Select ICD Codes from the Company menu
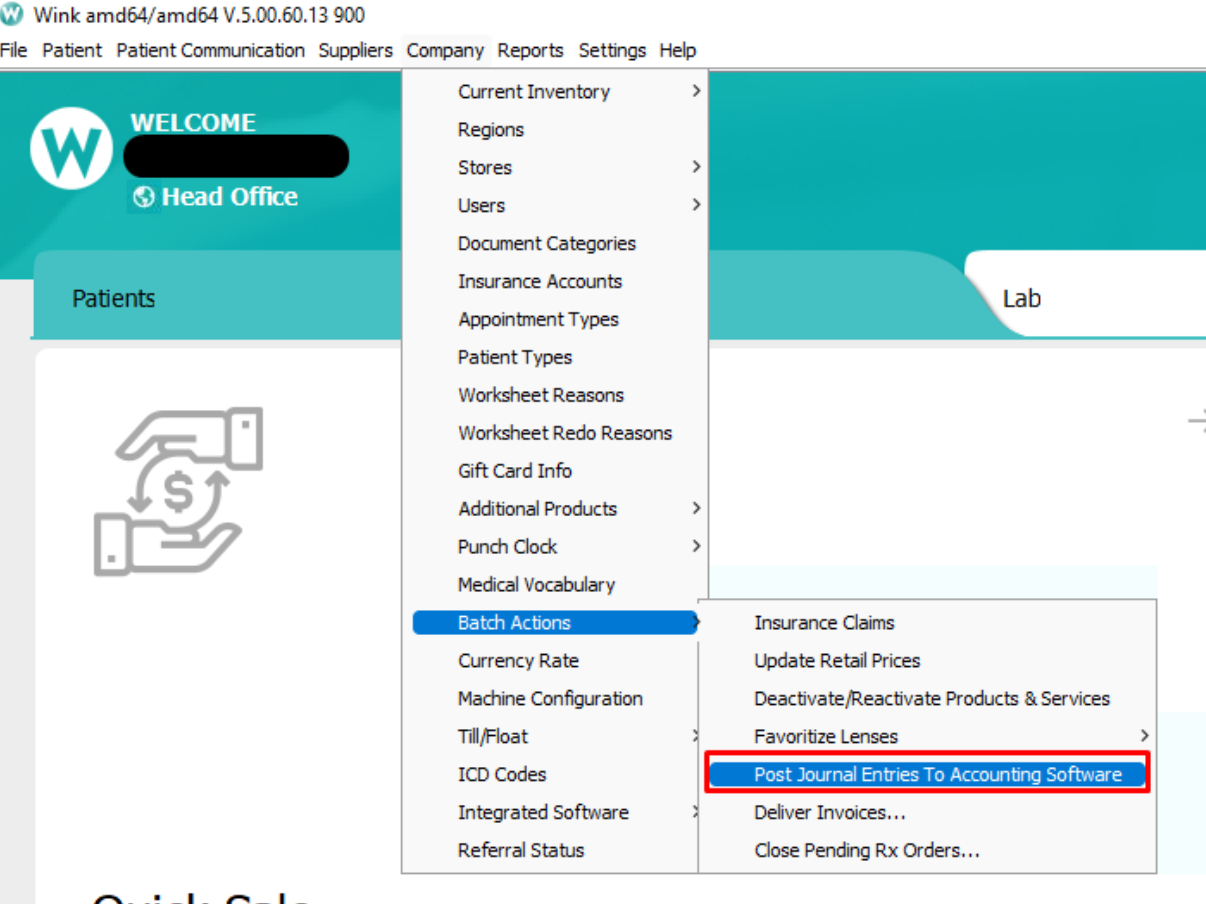 502,774
